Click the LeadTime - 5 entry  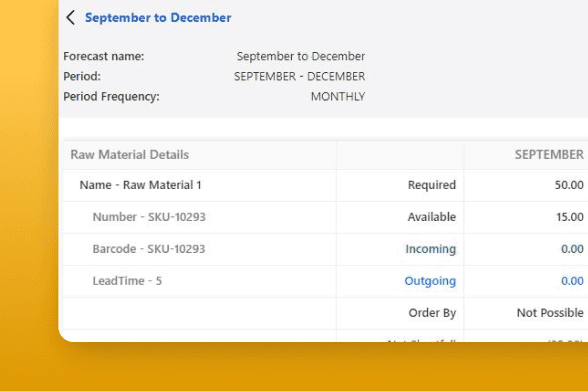(x=127, y=281)
